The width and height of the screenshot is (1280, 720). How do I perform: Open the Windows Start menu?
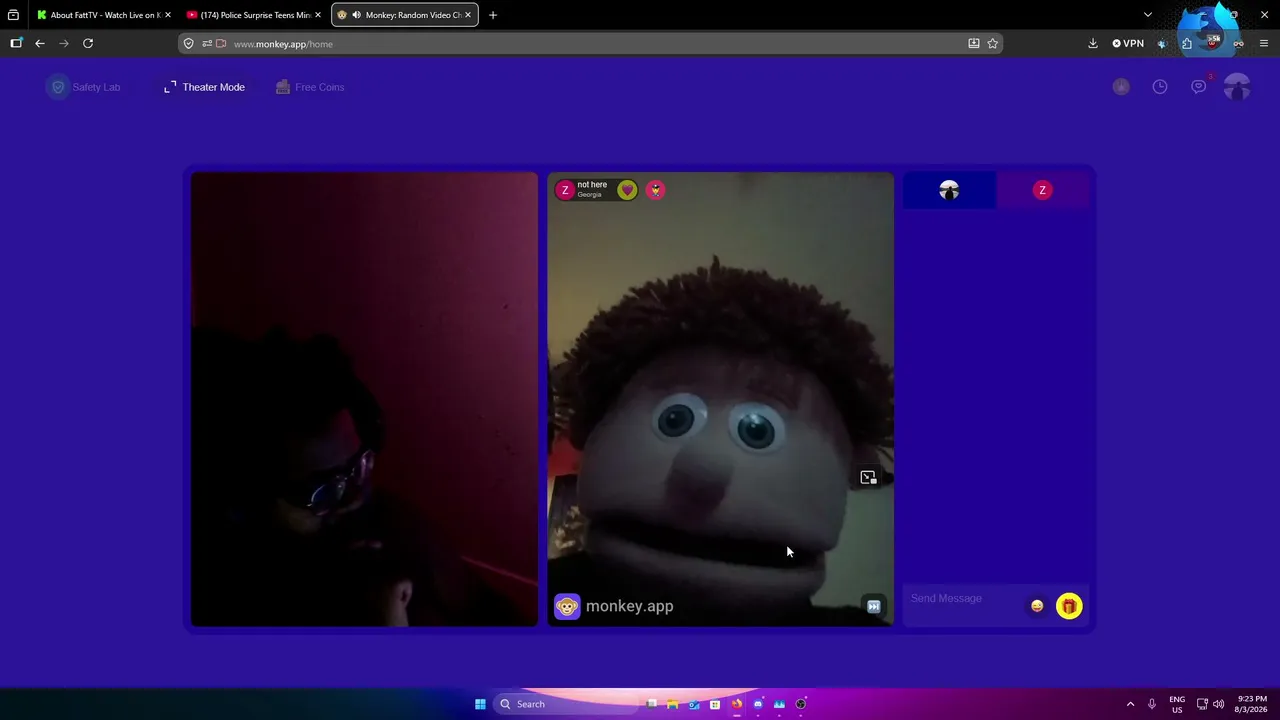(480, 704)
